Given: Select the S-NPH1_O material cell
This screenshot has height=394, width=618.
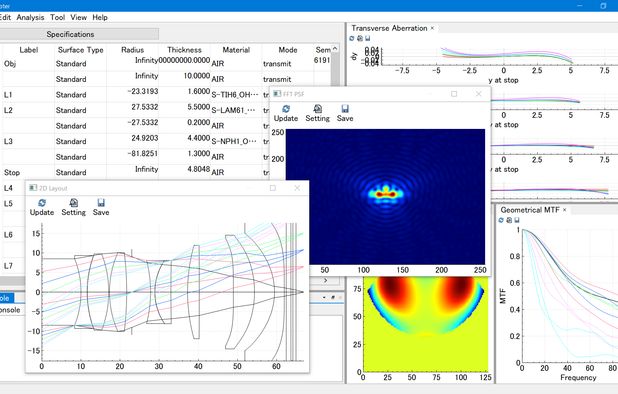Looking at the screenshot, I should pos(236,141).
